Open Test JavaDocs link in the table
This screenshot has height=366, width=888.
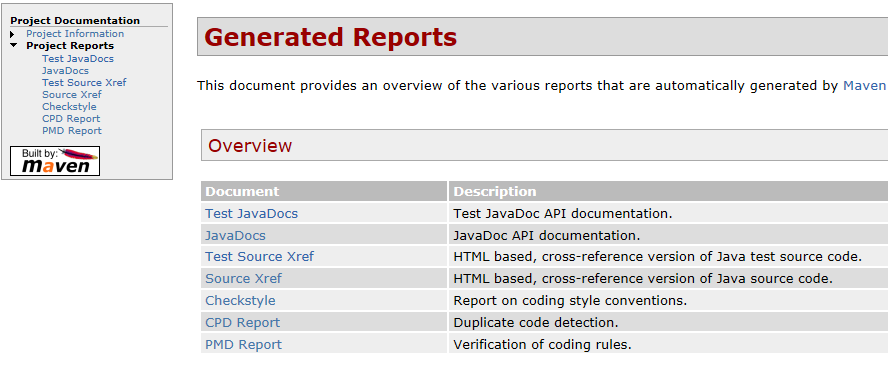click(251, 214)
